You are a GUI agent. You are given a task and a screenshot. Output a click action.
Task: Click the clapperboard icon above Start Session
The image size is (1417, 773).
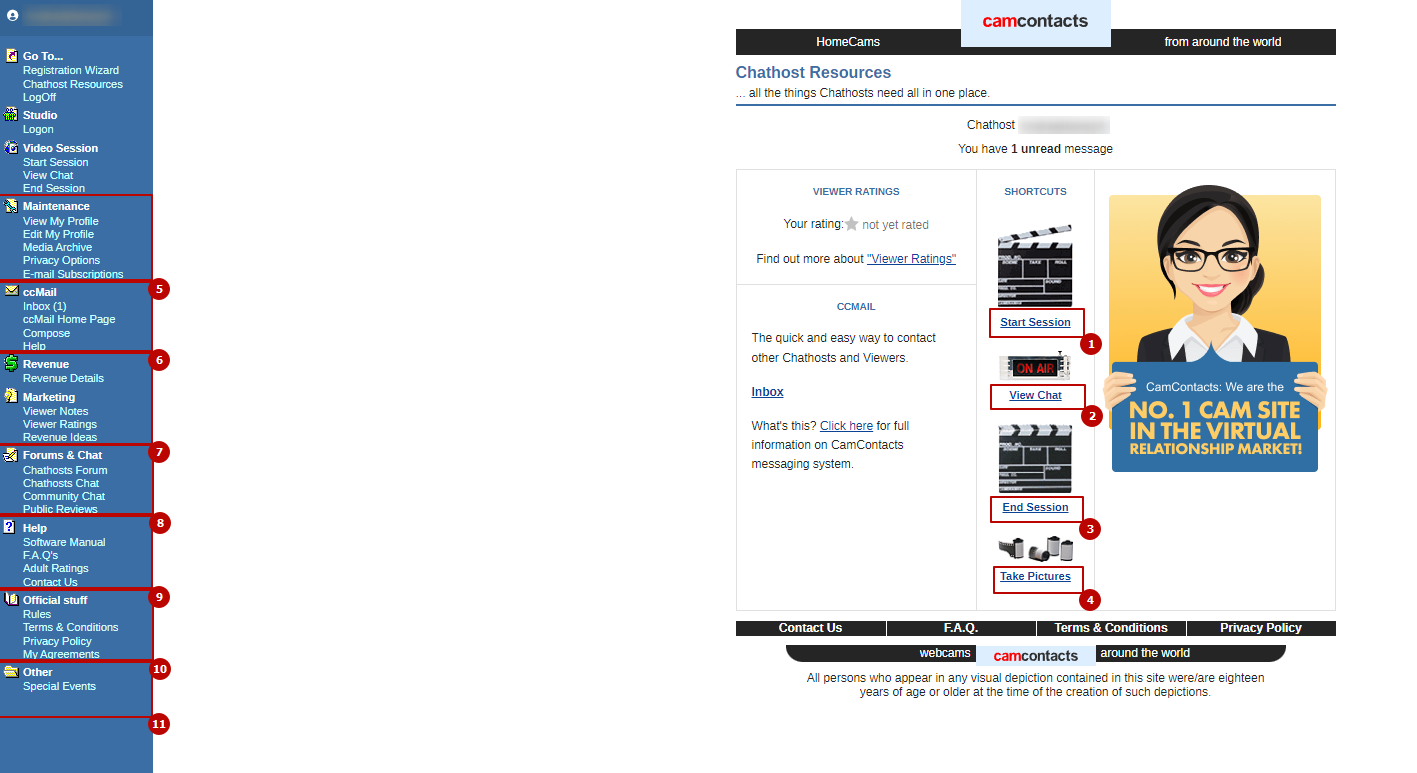pos(1035,266)
